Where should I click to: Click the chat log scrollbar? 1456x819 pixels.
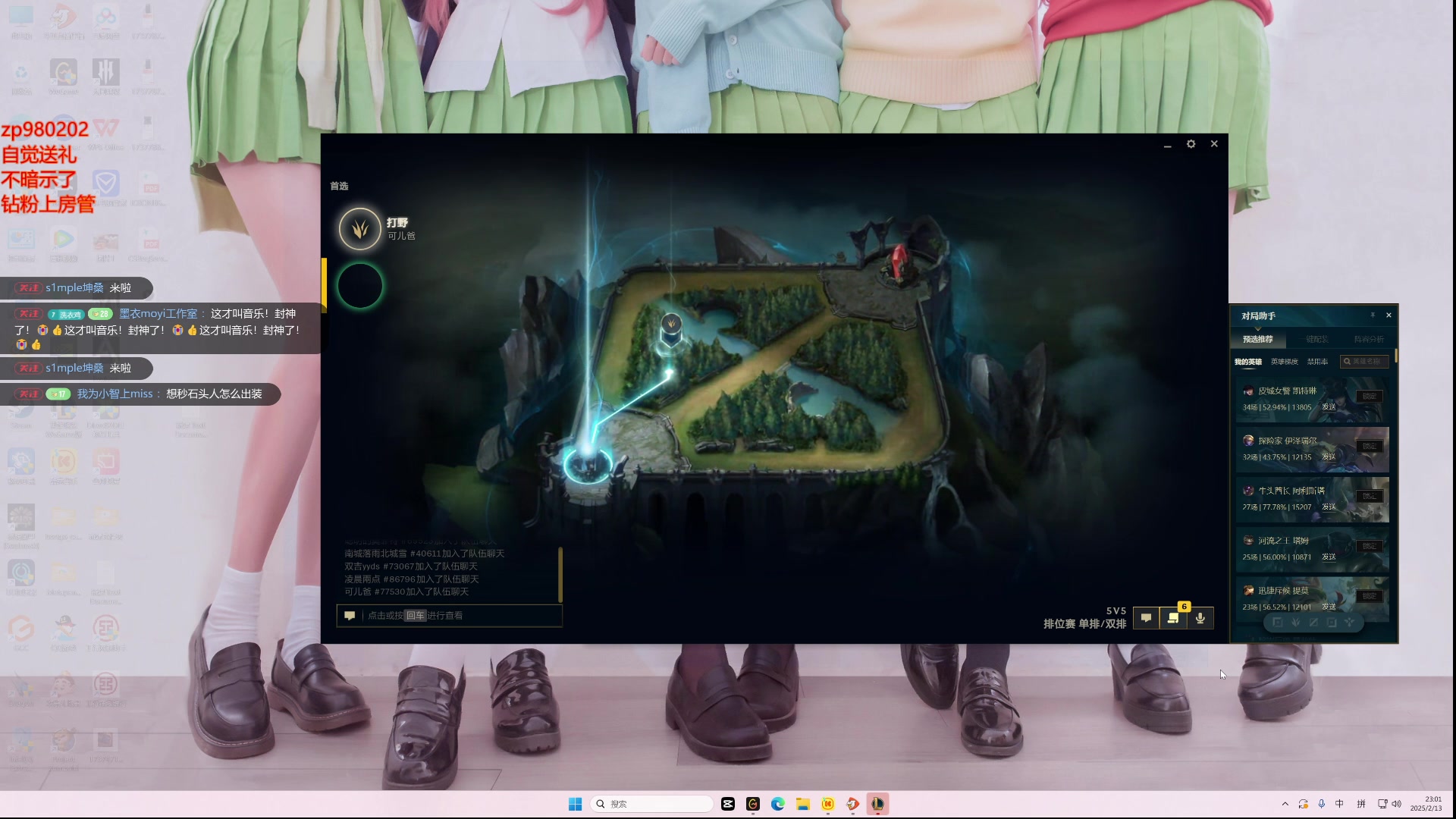coord(560,574)
